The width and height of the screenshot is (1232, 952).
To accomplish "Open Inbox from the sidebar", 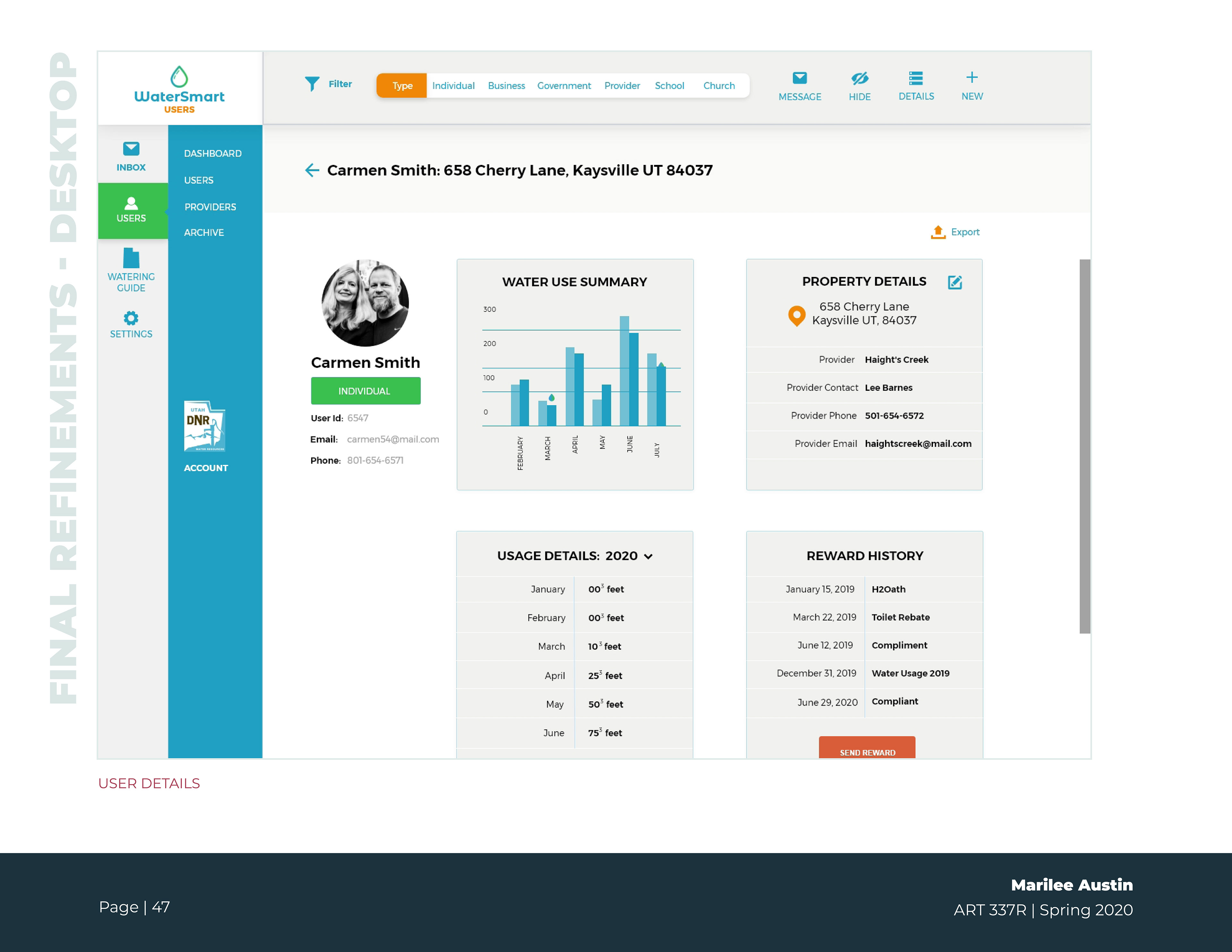I will (x=131, y=156).
